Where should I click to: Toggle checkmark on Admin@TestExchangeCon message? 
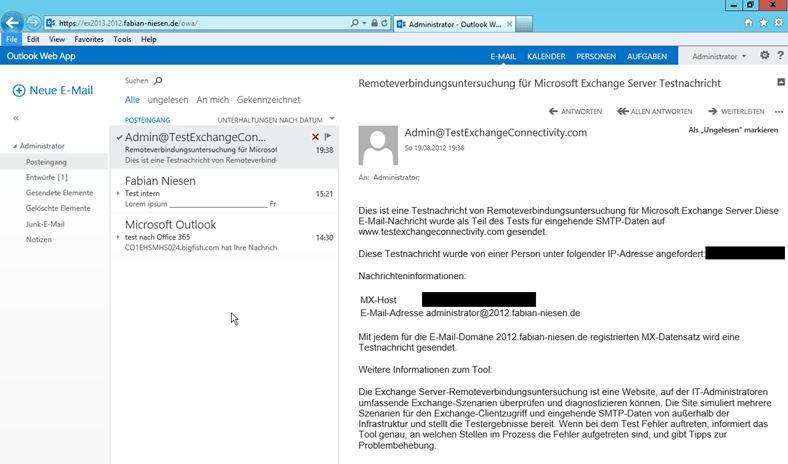tap(119, 137)
